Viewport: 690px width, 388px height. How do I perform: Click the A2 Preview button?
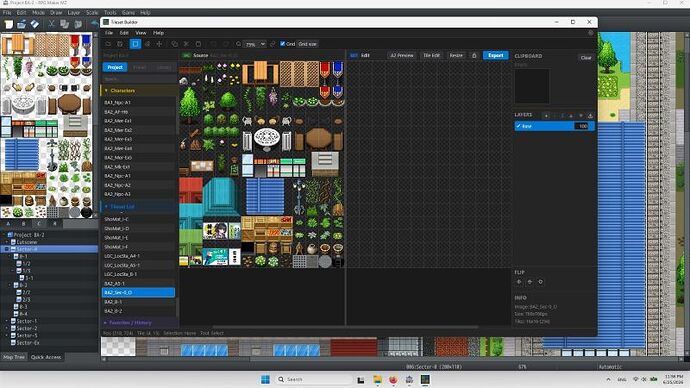pos(402,55)
